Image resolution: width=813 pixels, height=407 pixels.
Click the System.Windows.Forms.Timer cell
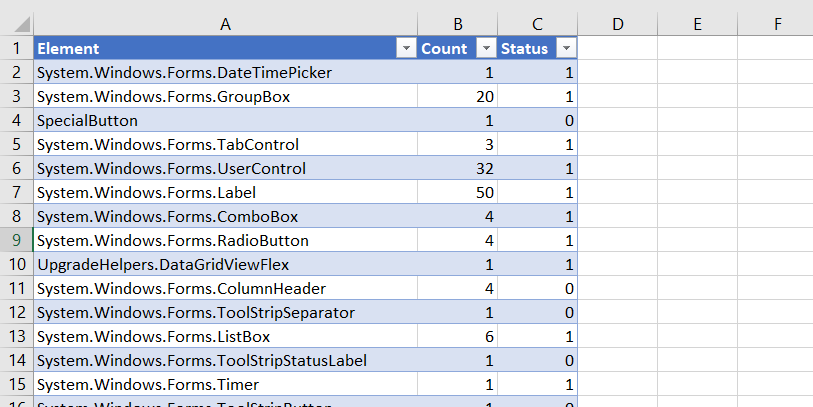(x=225, y=384)
